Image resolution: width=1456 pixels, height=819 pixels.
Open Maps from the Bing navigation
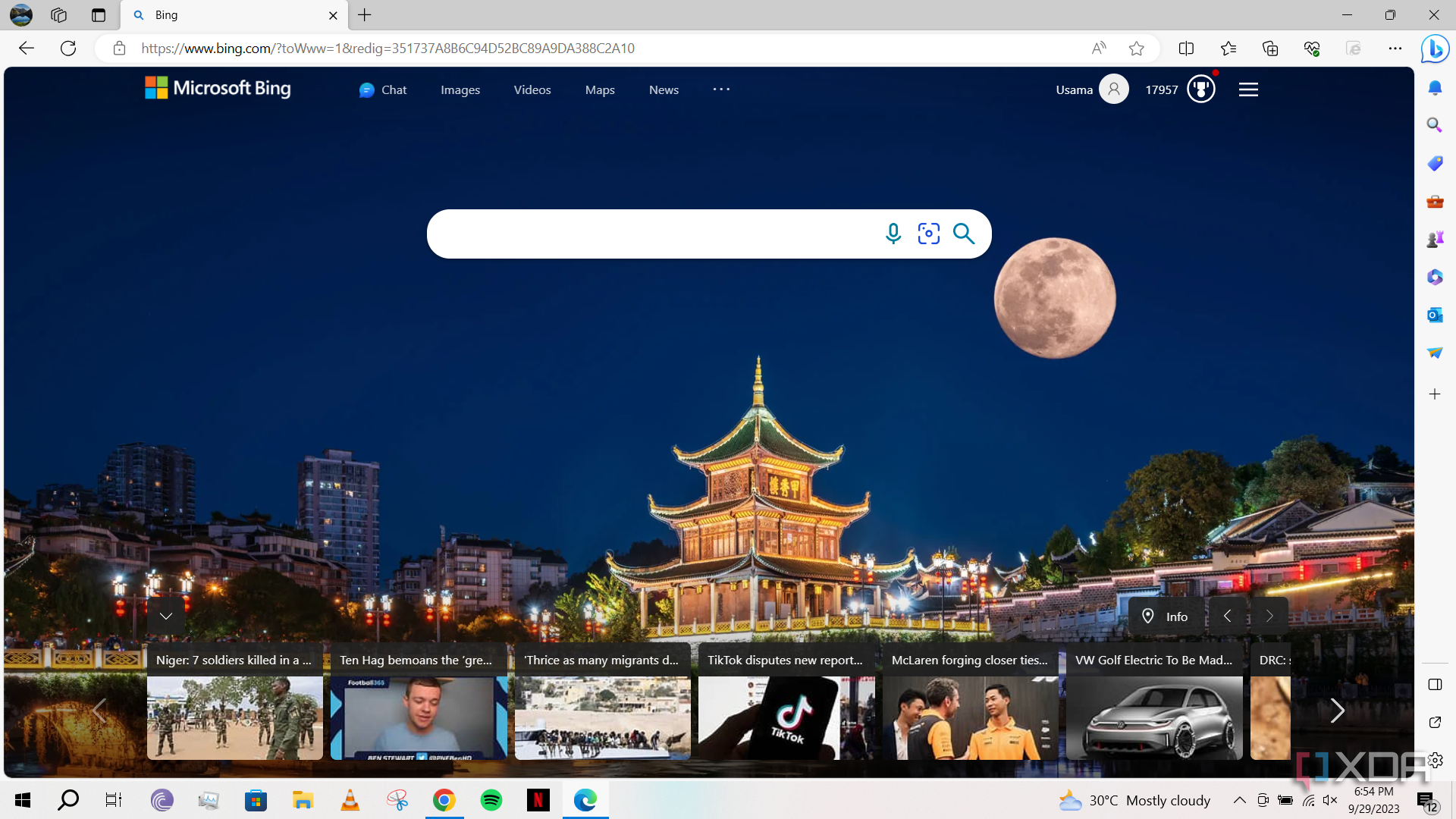599,89
